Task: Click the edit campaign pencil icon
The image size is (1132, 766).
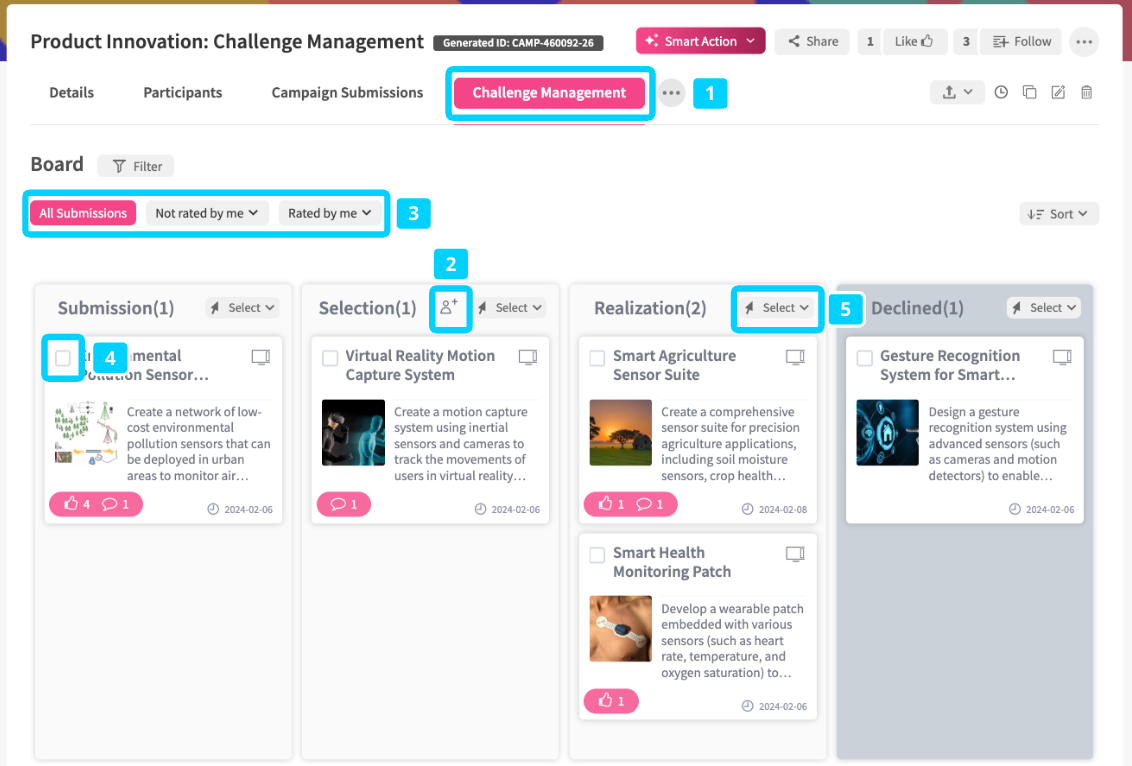Action: coord(1058,92)
